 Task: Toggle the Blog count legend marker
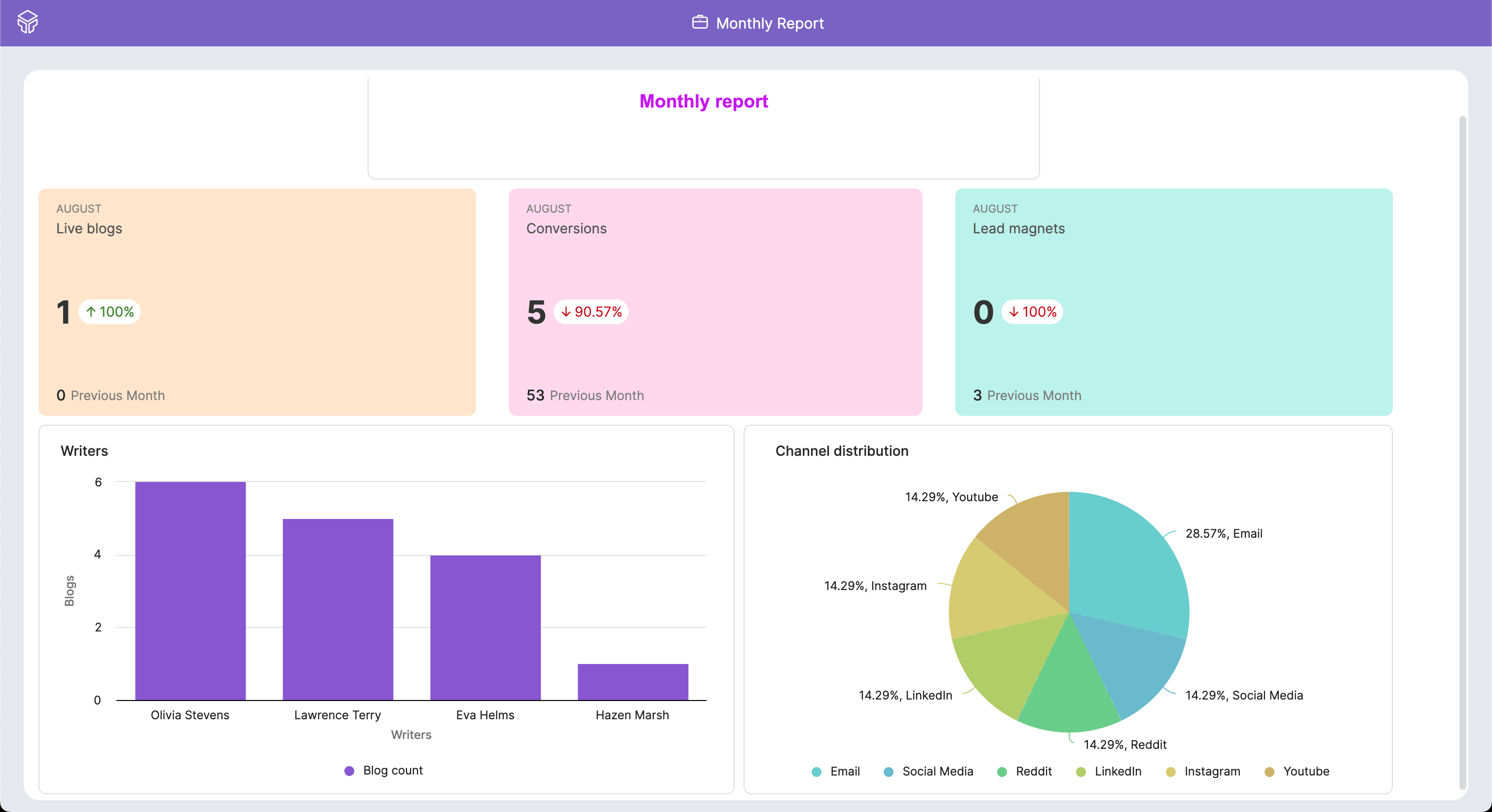click(x=349, y=770)
